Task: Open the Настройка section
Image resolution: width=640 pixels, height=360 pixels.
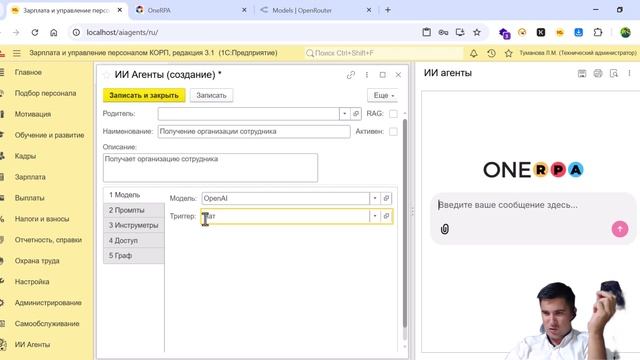Action: tap(32, 282)
